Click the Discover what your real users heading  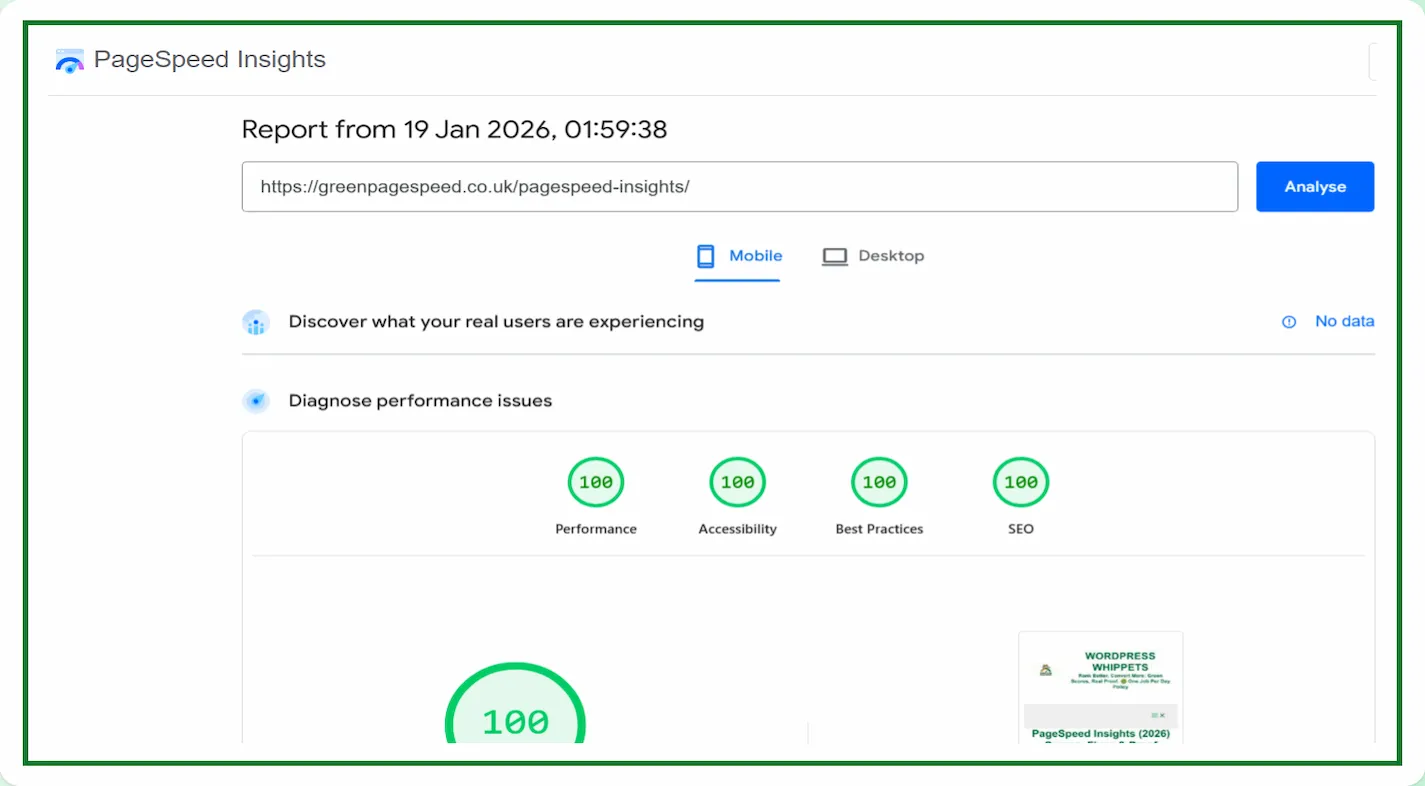[x=496, y=322]
